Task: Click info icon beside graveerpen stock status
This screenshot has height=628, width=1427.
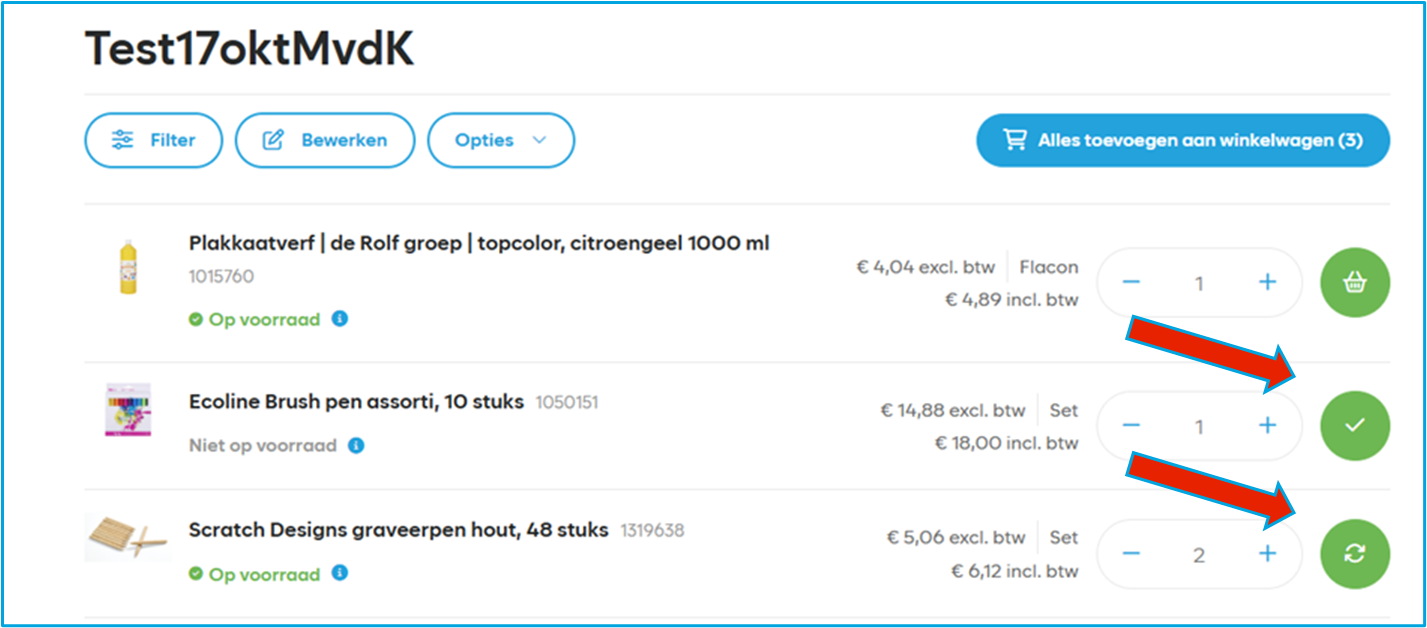Action: (340, 573)
